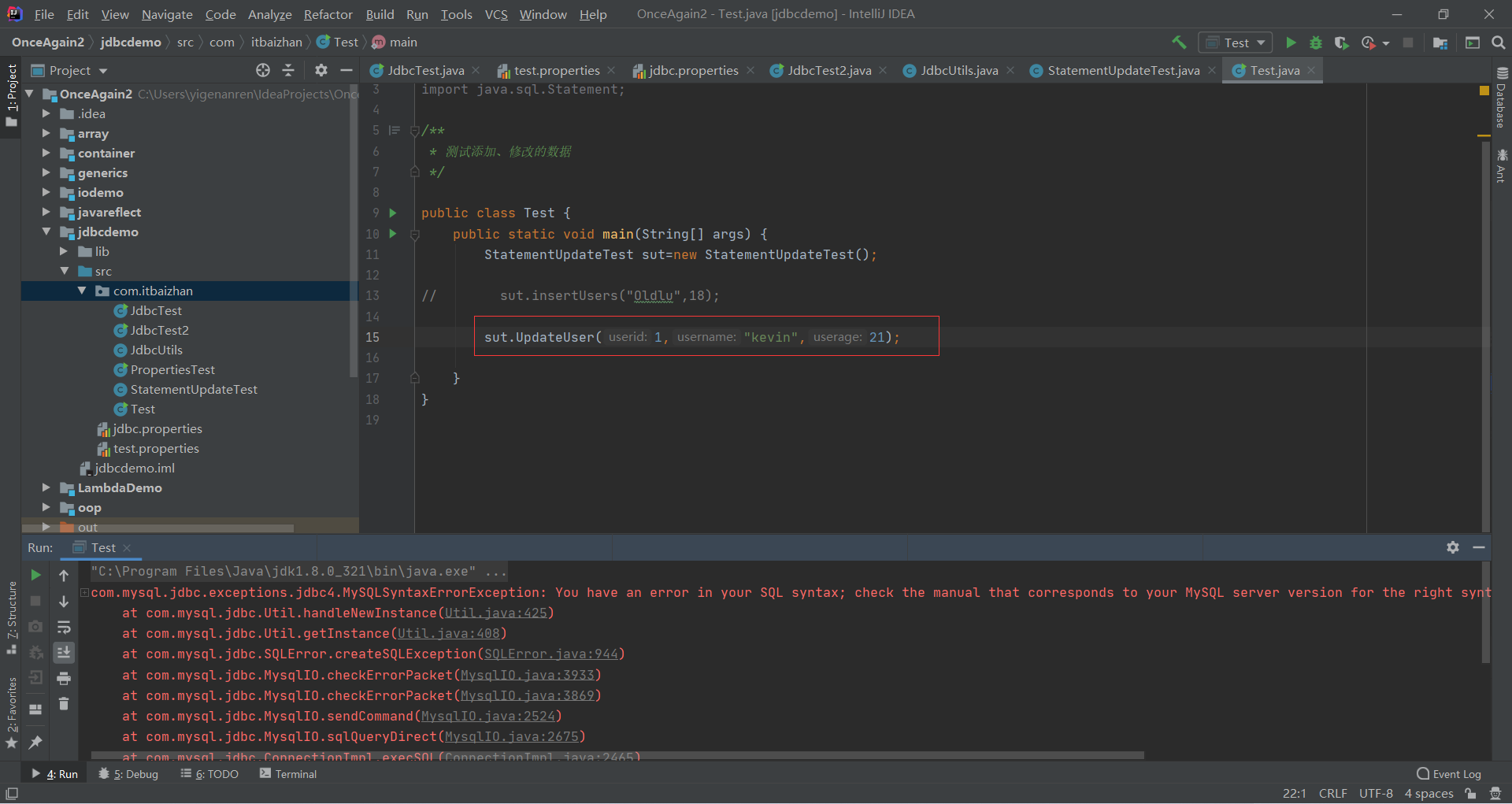Screen dimensions: 1512x804
Task: Open the 6: TODO tool window
Action: (209, 774)
